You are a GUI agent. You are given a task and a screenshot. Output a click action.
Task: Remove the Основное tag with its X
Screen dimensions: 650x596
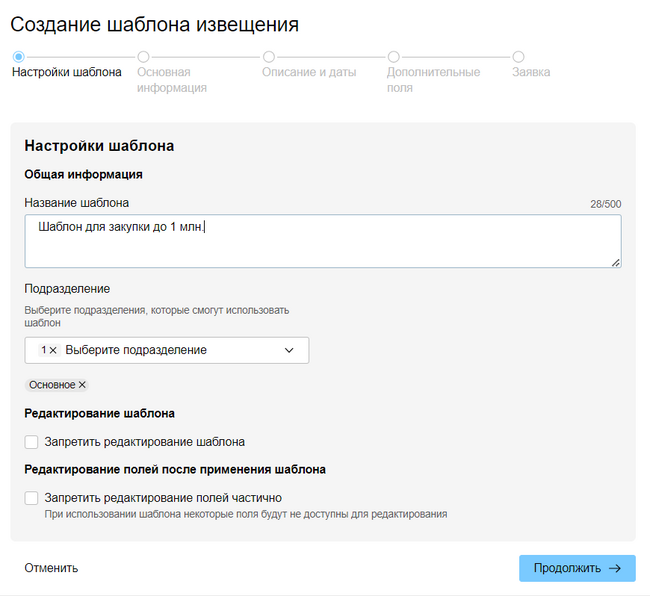(x=83, y=385)
